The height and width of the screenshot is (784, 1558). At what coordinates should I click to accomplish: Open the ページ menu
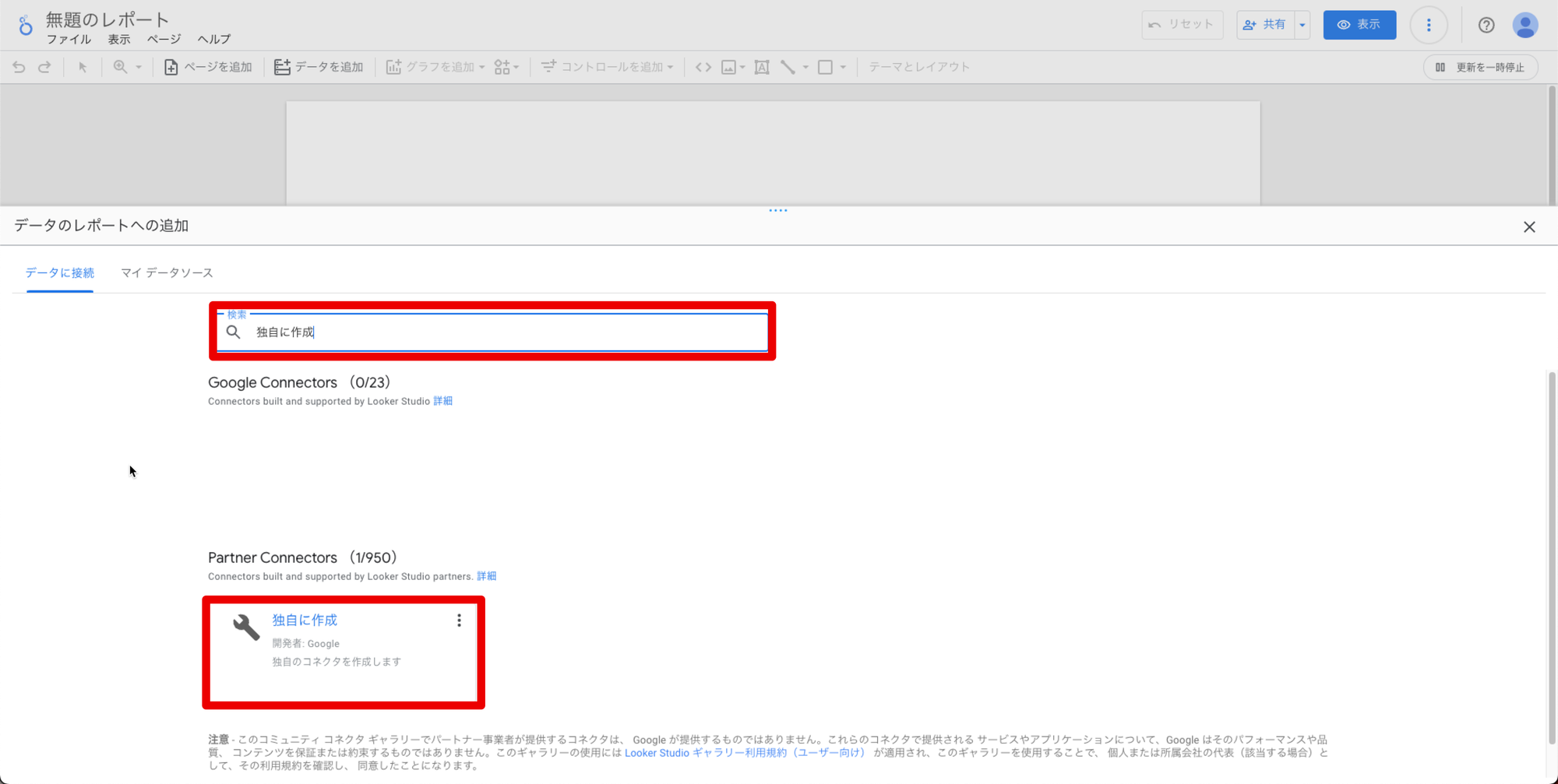[164, 39]
